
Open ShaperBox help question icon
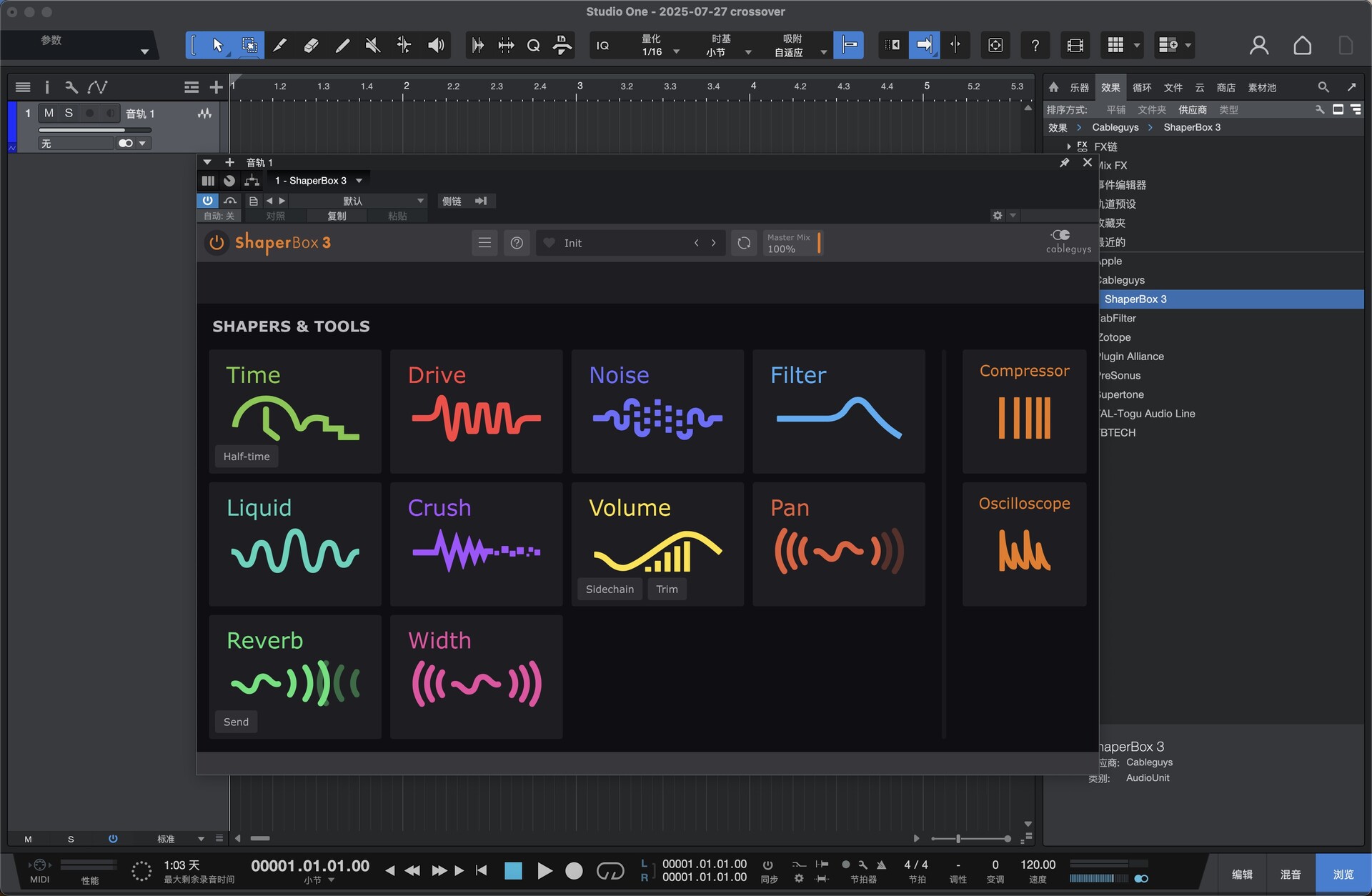tap(517, 243)
